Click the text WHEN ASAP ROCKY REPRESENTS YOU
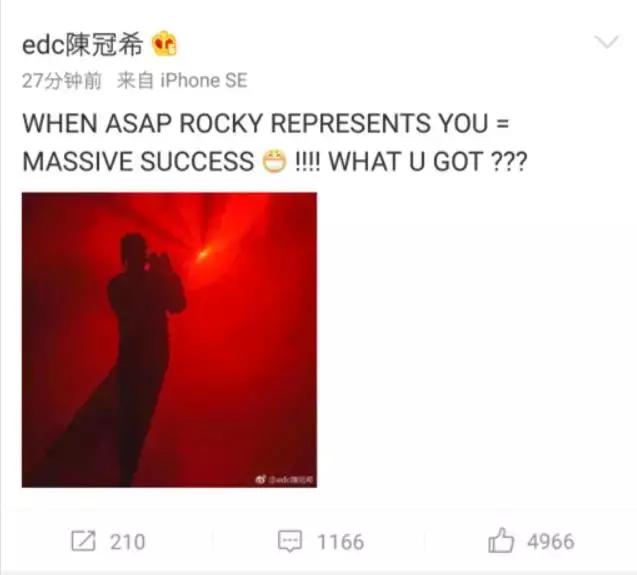The image size is (637, 575). point(255,123)
